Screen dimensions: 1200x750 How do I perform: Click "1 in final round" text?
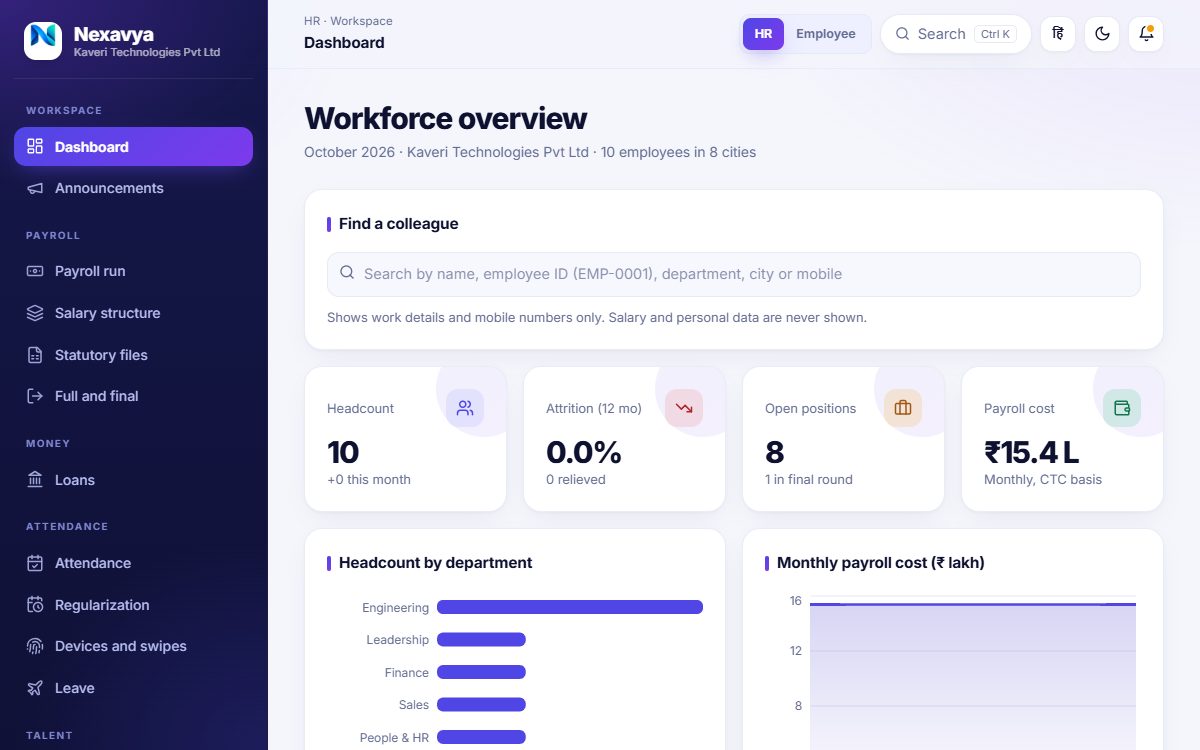pyautogui.click(x=809, y=480)
